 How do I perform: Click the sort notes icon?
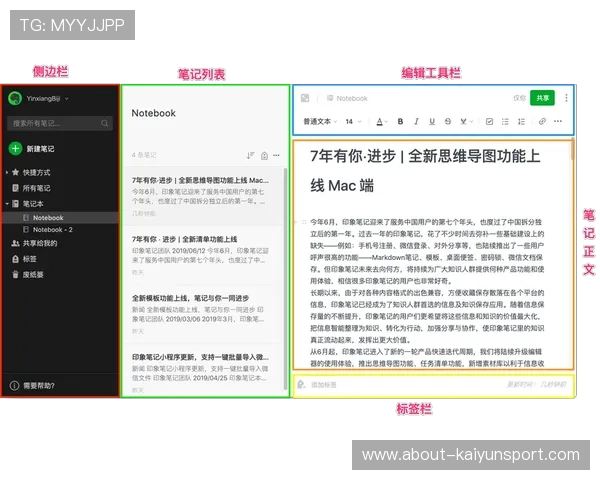tap(250, 155)
